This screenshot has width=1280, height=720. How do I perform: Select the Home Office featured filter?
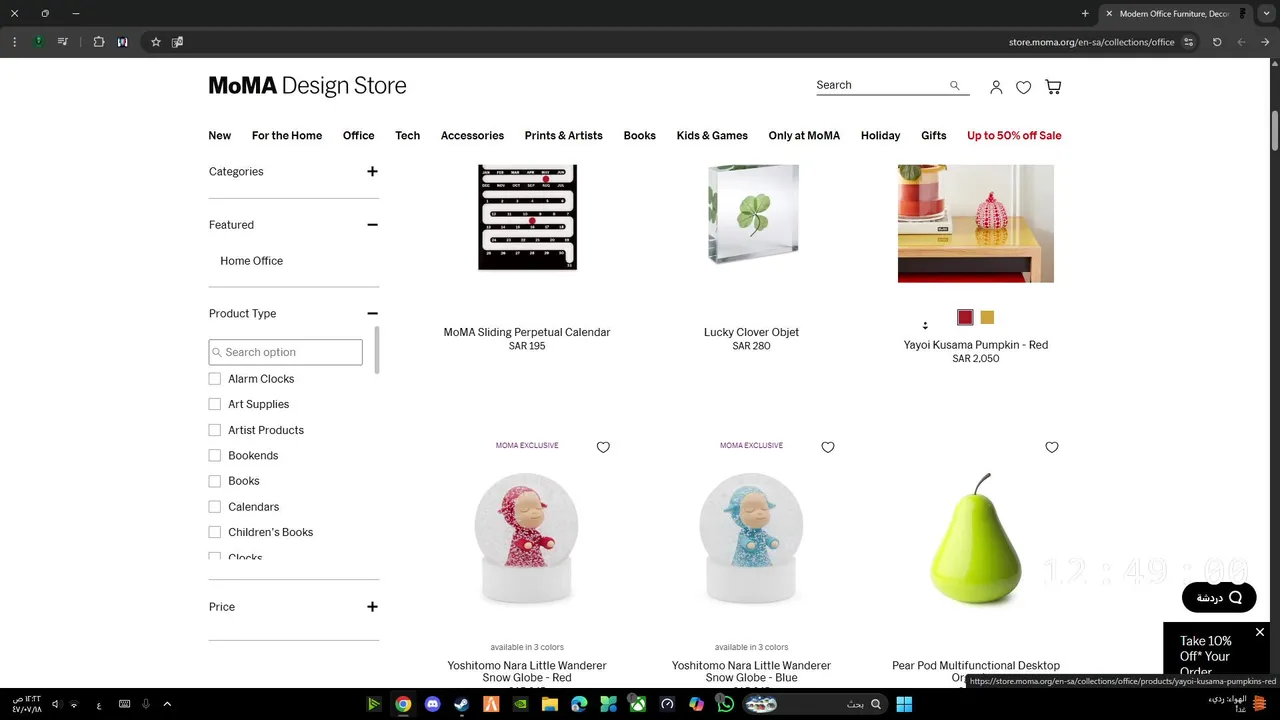pos(251,261)
